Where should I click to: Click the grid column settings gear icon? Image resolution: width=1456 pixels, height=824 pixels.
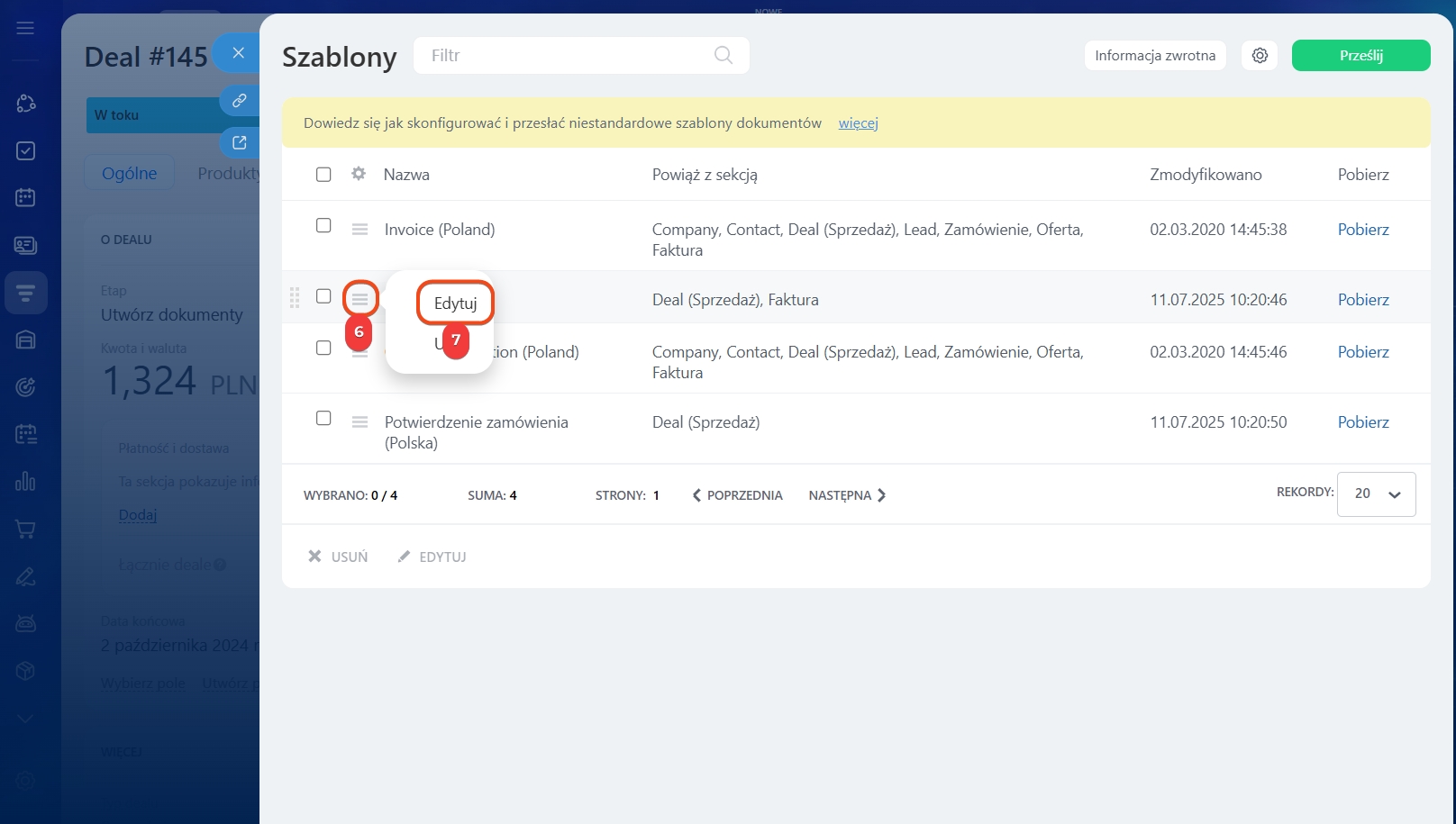pyautogui.click(x=359, y=174)
